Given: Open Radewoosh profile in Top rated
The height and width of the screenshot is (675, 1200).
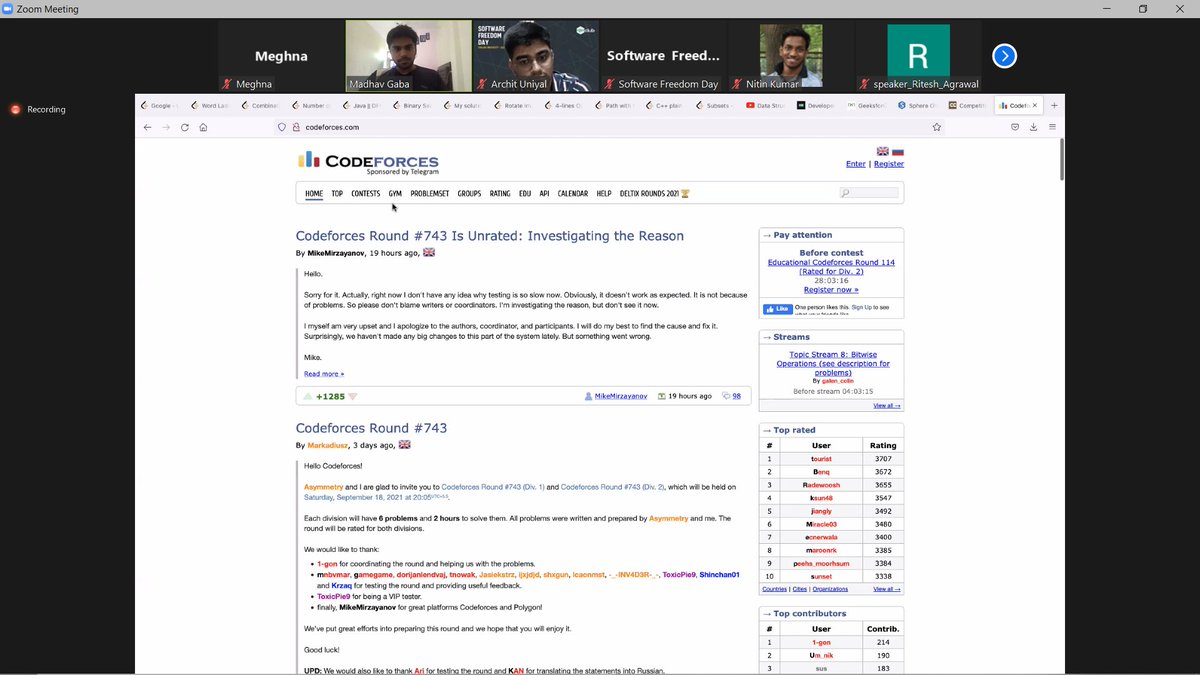Looking at the screenshot, I should click(821, 485).
